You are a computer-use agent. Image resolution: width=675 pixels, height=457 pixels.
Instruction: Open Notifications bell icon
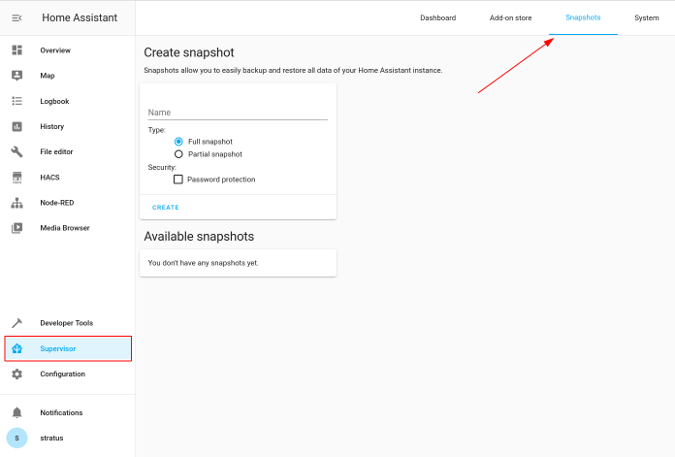tap(17, 412)
